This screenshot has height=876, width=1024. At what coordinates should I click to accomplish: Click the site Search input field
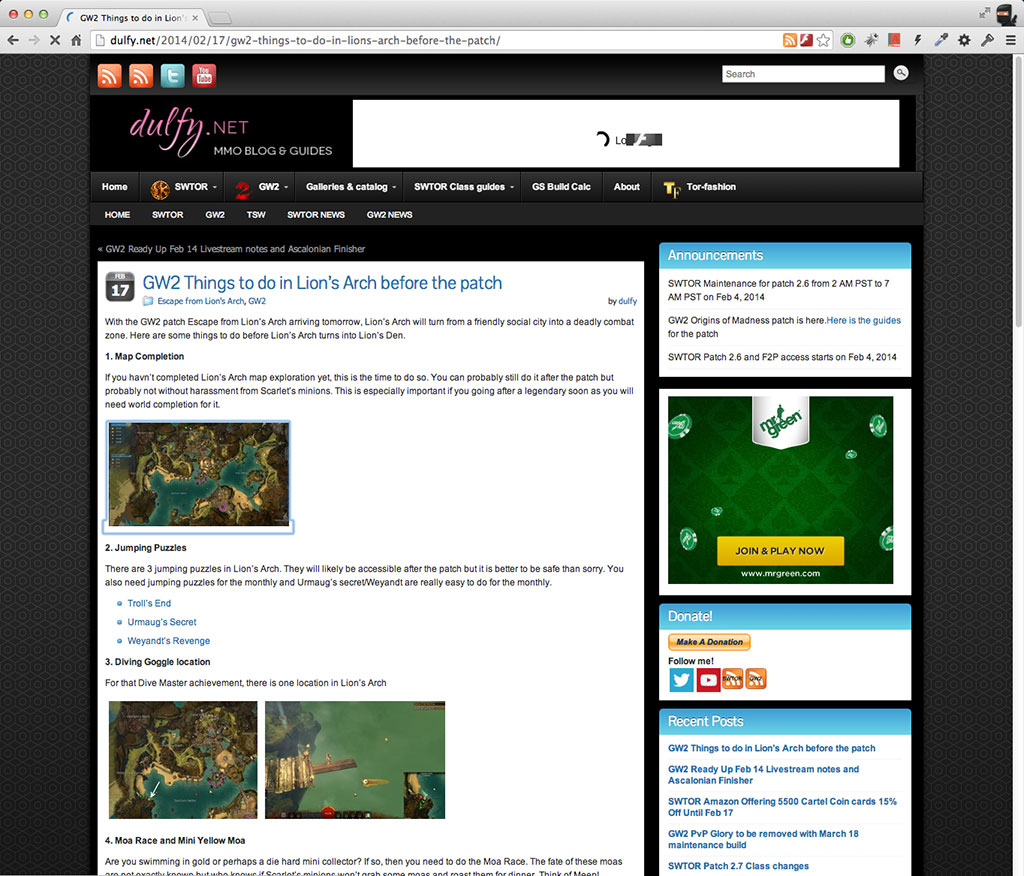[x=803, y=74]
